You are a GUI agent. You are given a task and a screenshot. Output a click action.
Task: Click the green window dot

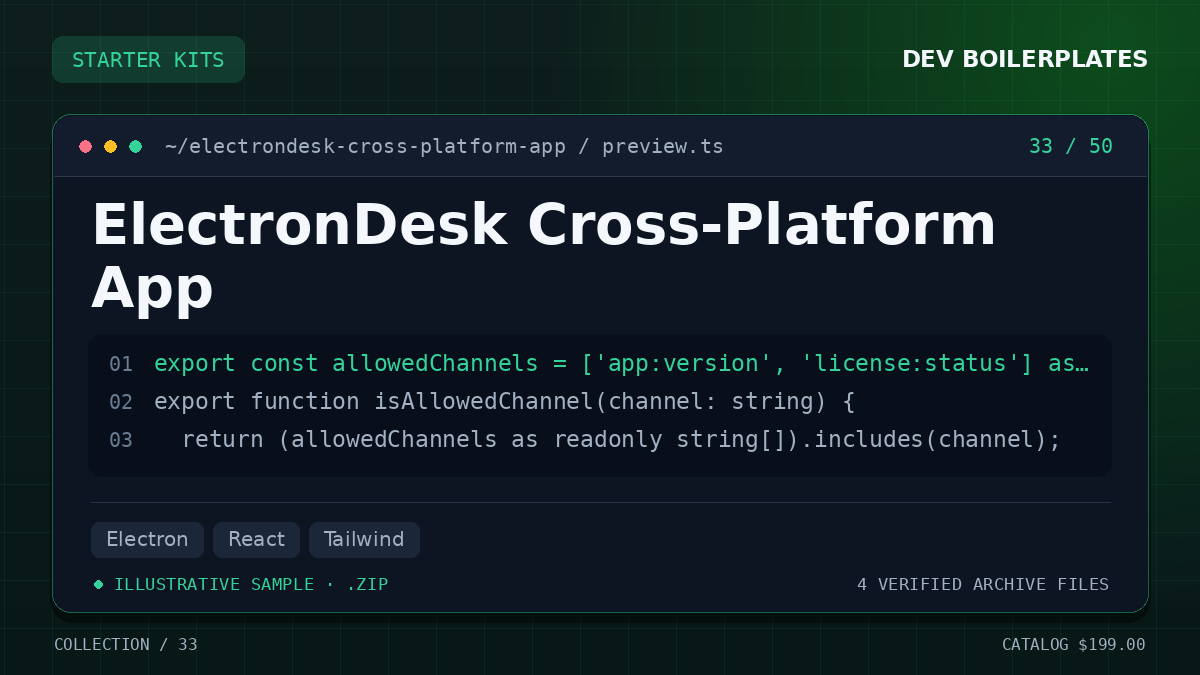pyautogui.click(x=136, y=147)
